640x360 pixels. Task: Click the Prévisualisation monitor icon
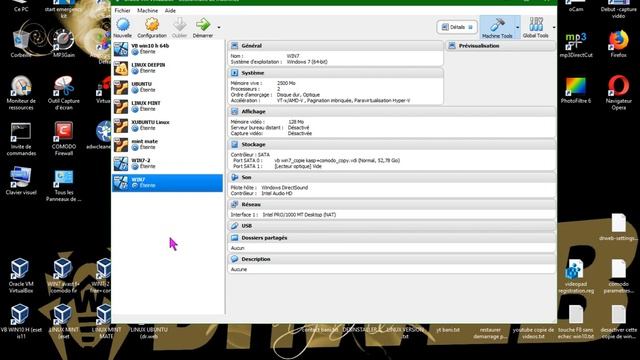click(x=452, y=46)
